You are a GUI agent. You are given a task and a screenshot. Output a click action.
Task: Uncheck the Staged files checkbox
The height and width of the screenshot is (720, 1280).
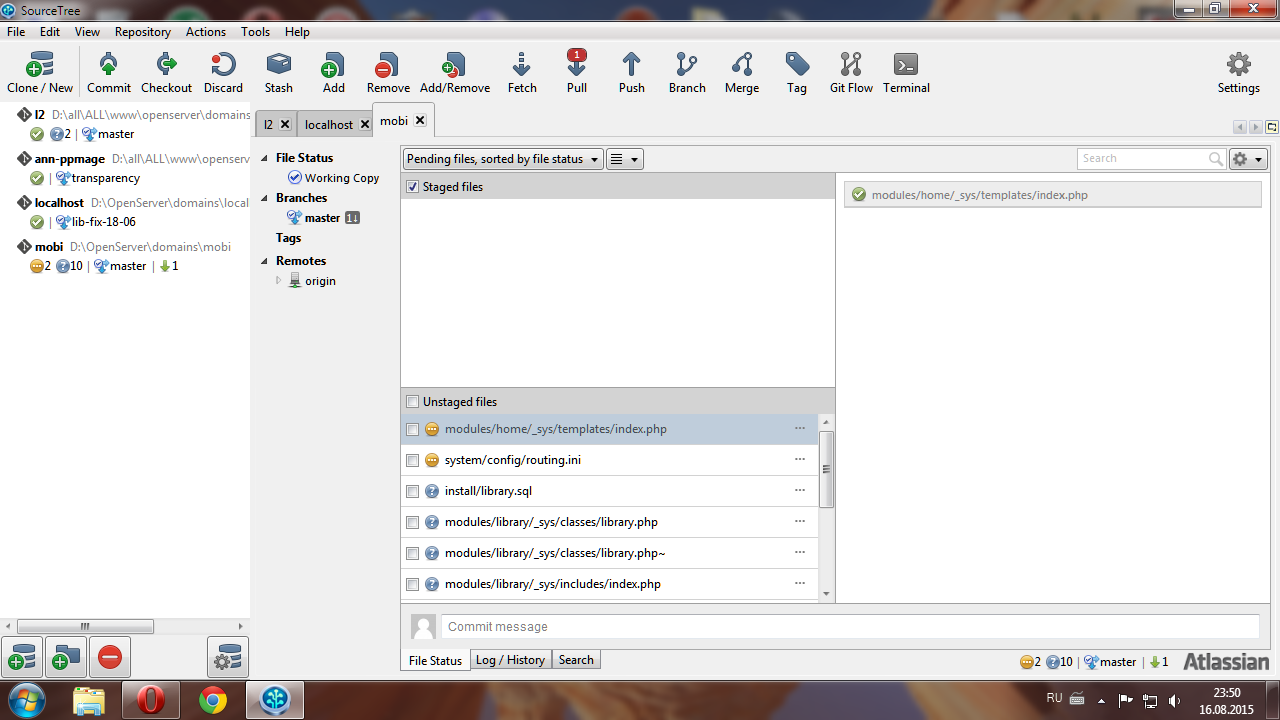[413, 187]
